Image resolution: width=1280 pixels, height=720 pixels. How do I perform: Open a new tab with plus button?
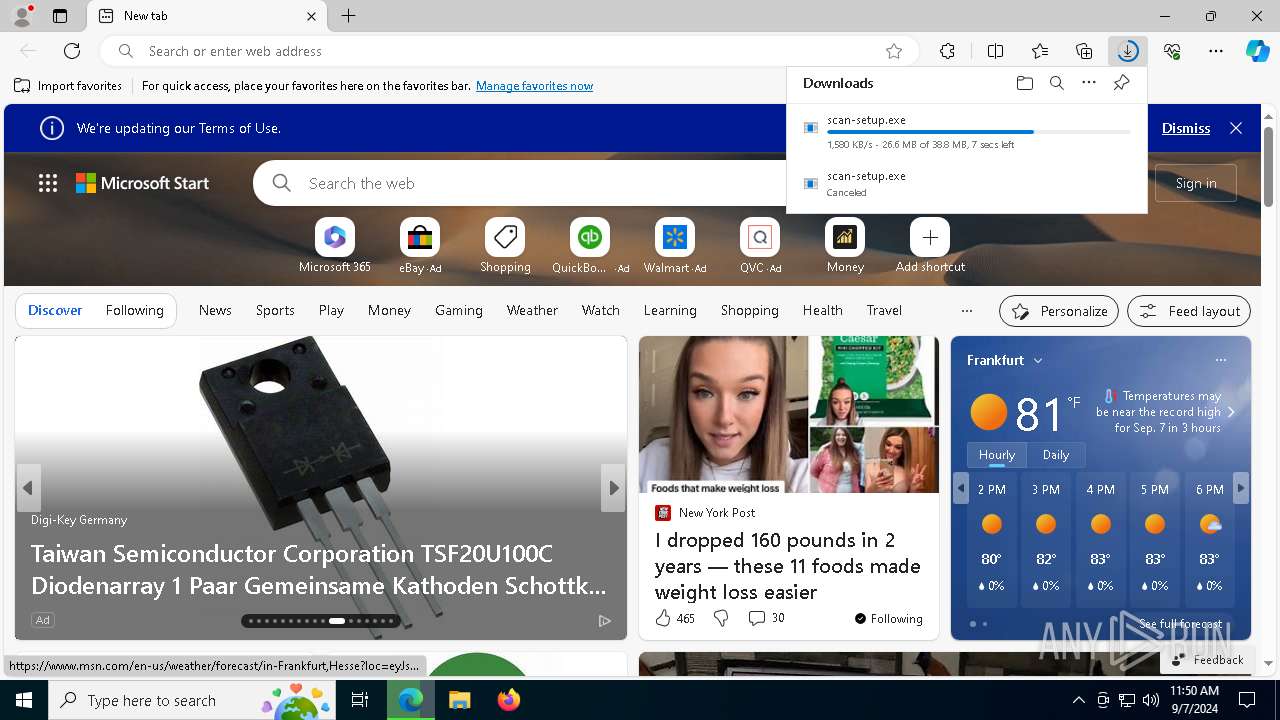coord(348,16)
